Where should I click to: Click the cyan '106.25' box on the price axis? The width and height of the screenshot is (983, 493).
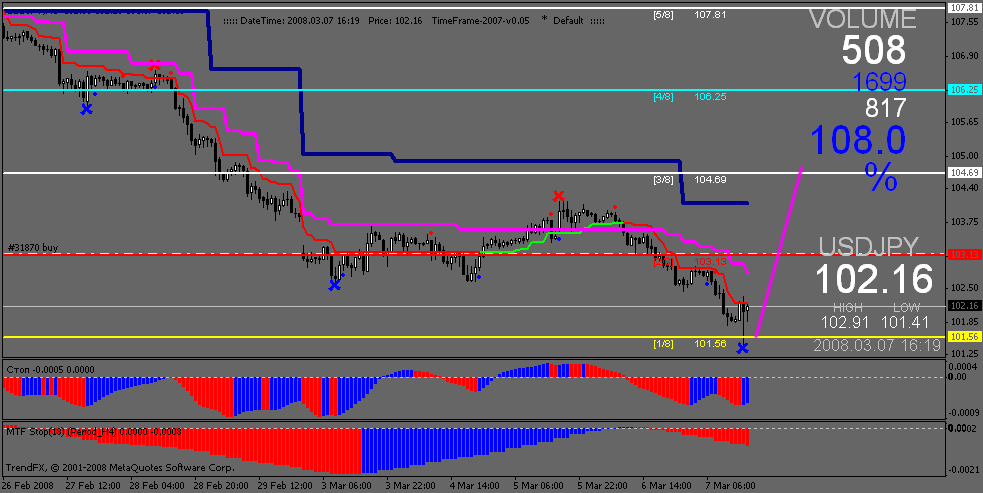pyautogui.click(x=964, y=90)
